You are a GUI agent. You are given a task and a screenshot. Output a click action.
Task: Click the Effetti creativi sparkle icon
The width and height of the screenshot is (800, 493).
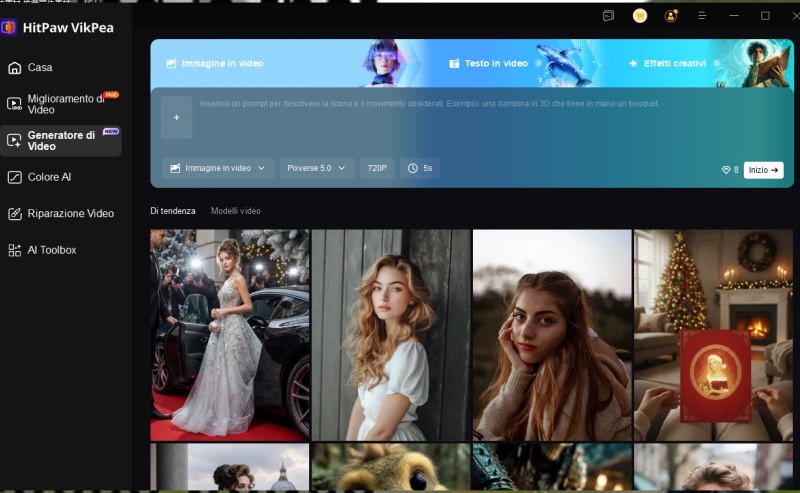point(633,63)
